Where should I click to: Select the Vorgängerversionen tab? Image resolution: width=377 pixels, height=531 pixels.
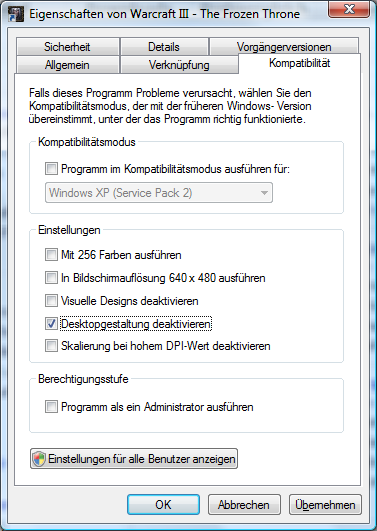click(284, 46)
